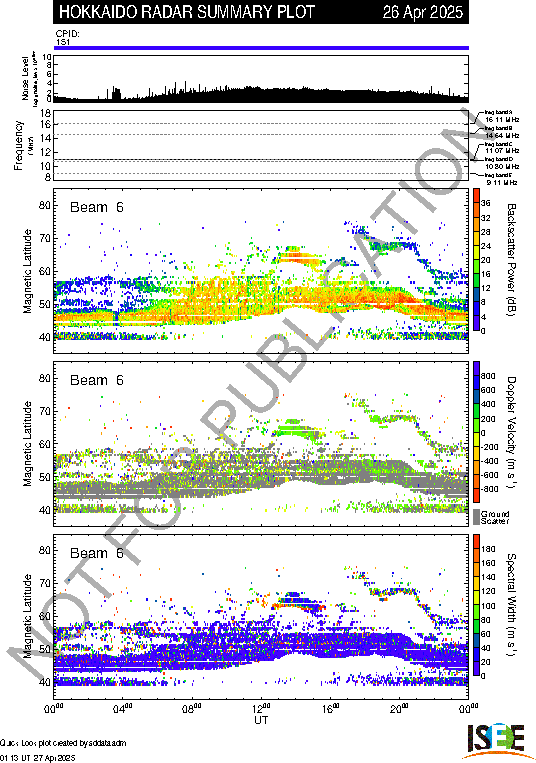Click the 9.11 MHz frequency band label
Screen dimensions: 536x763
click(502, 182)
